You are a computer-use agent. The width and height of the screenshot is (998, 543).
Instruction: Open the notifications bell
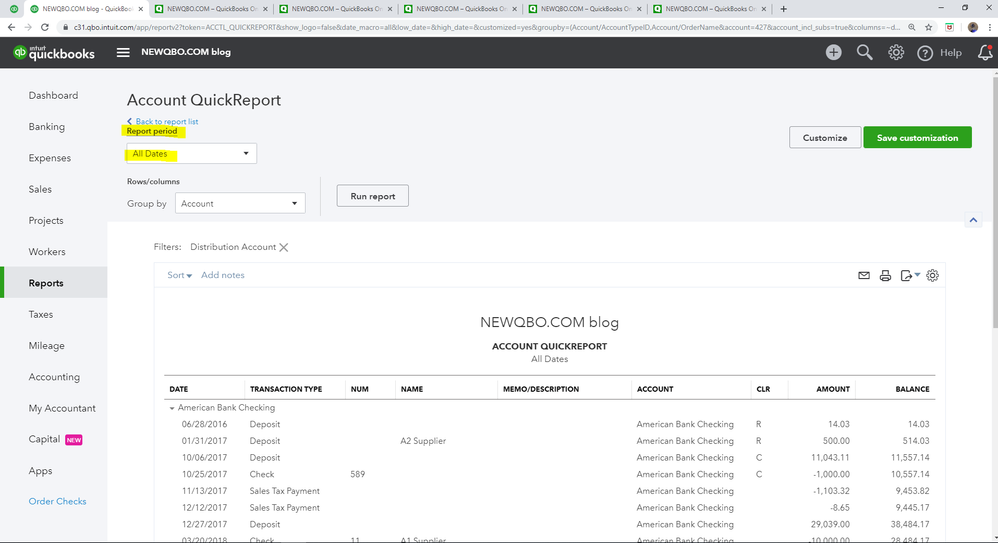[985, 52]
